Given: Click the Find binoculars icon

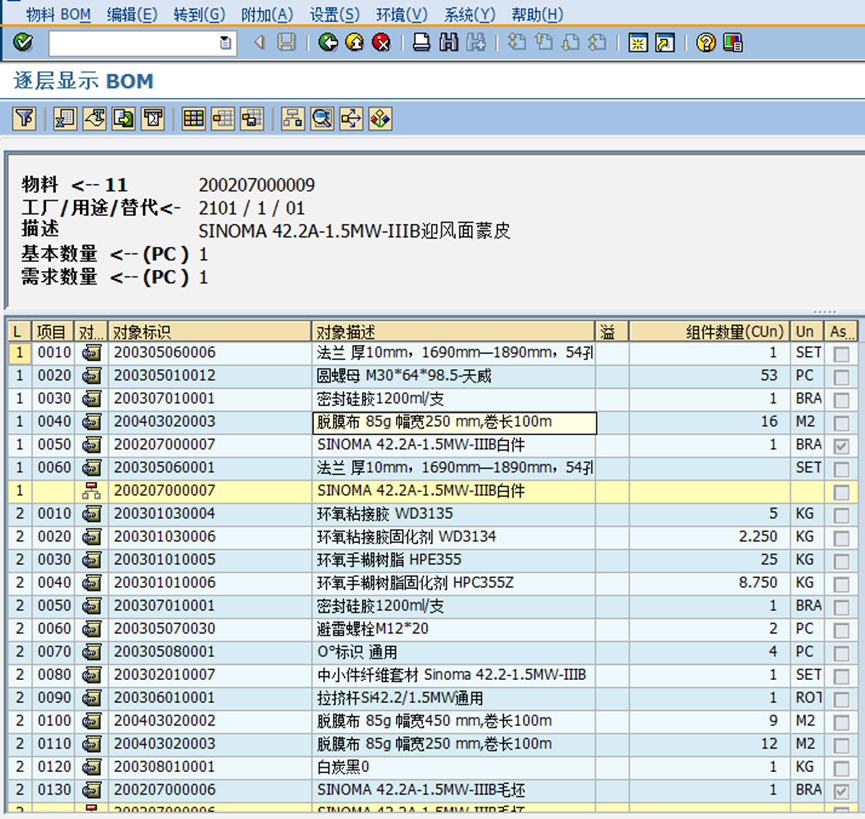Looking at the screenshot, I should (448, 42).
